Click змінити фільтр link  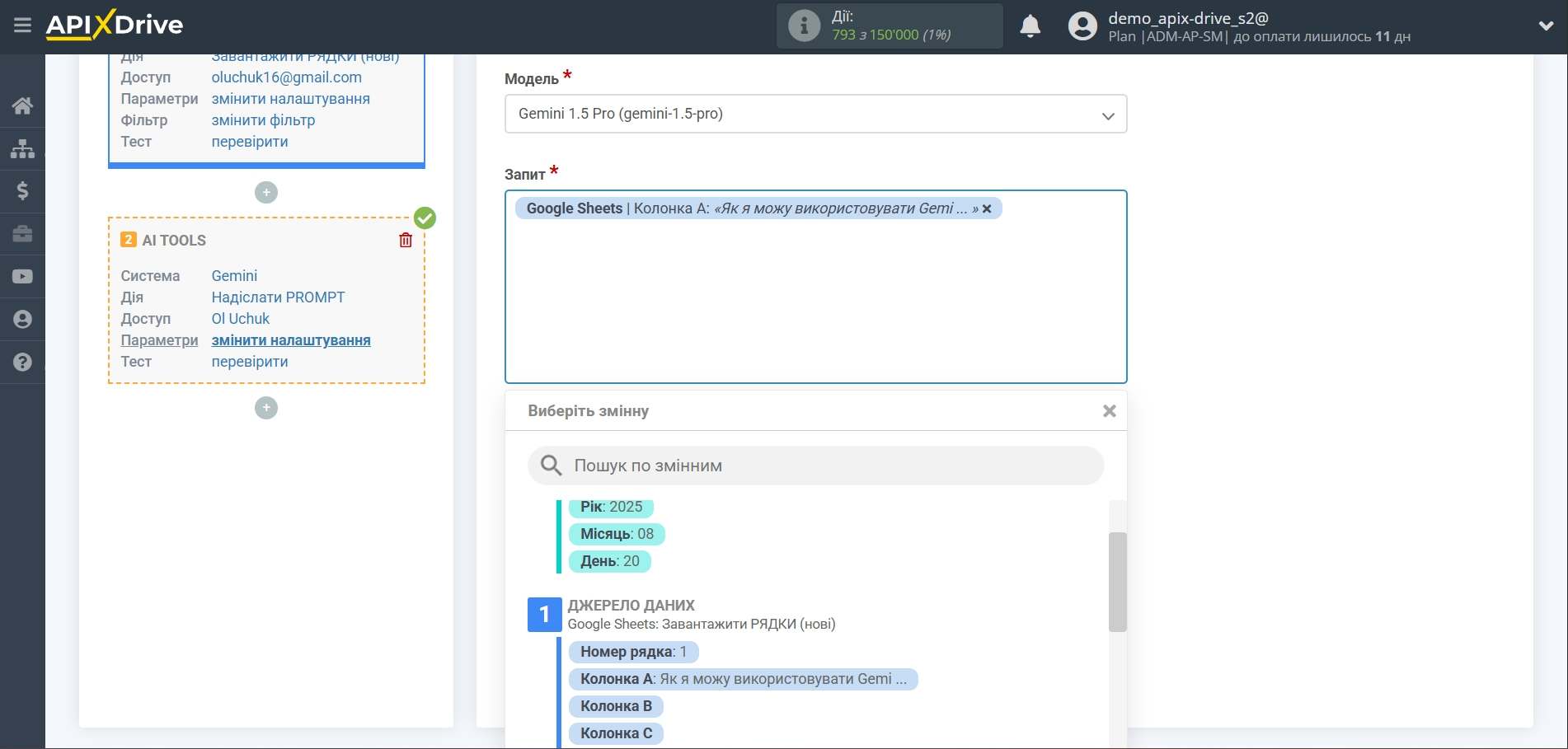263,120
